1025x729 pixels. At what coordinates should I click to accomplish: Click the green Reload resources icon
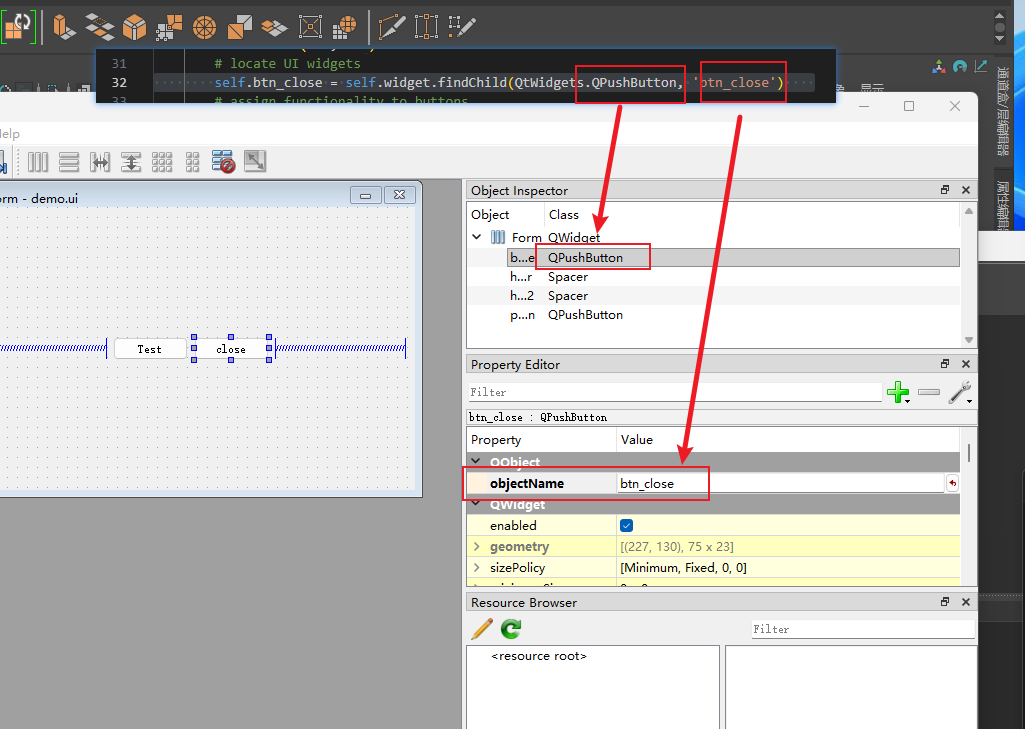511,629
